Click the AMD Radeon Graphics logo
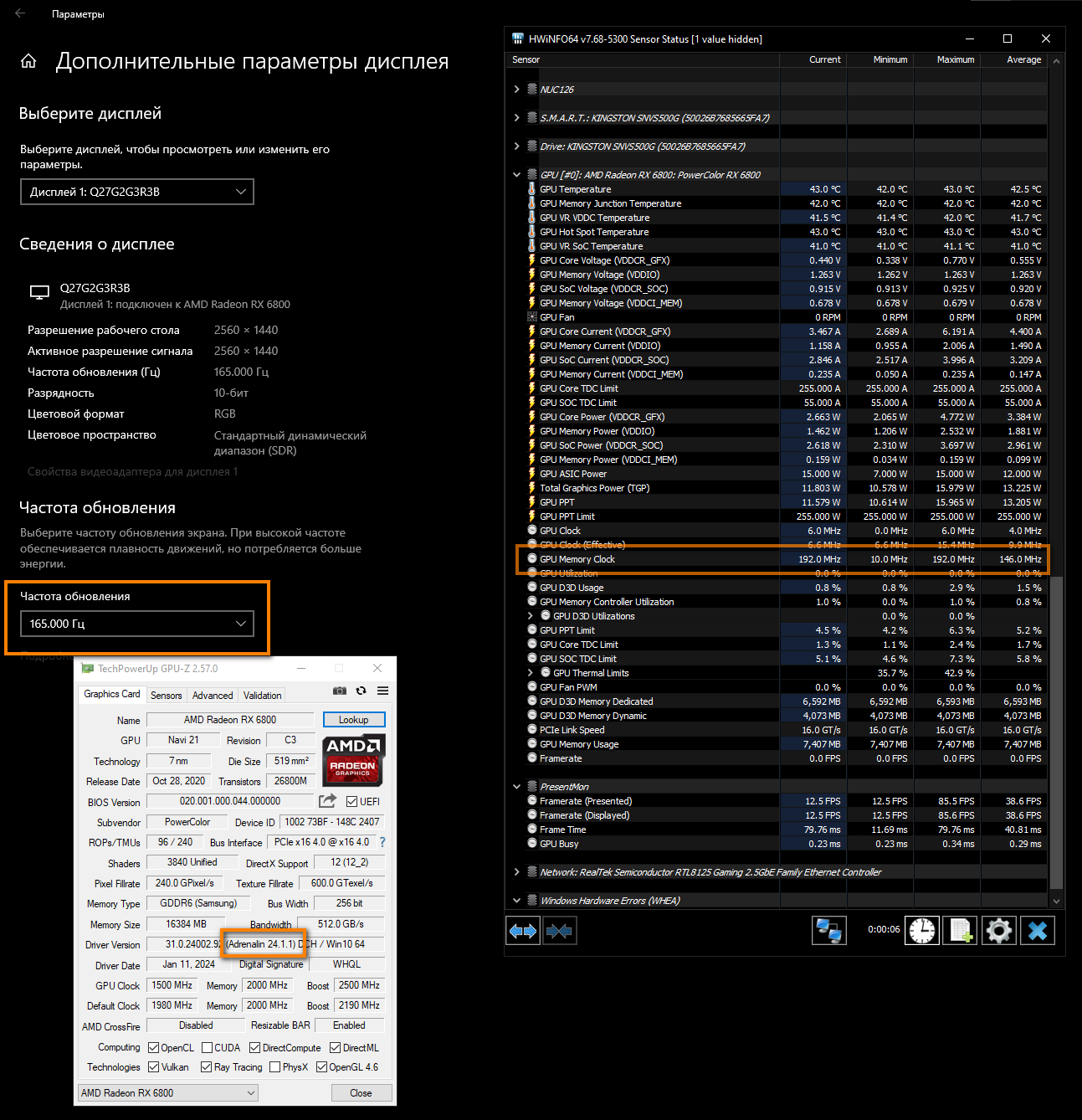The width and height of the screenshot is (1082, 1120). click(353, 760)
